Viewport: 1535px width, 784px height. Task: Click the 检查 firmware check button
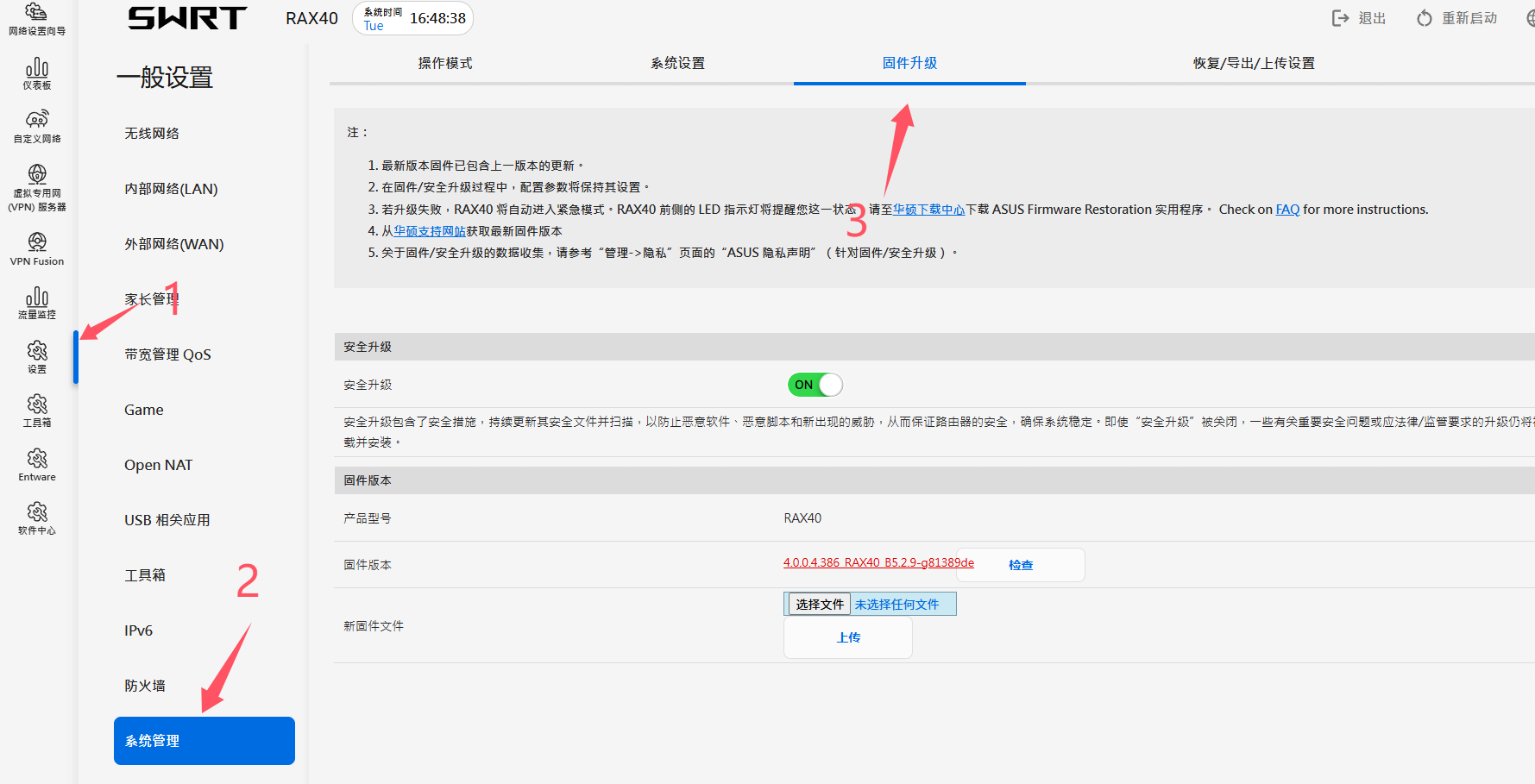click(x=1021, y=565)
